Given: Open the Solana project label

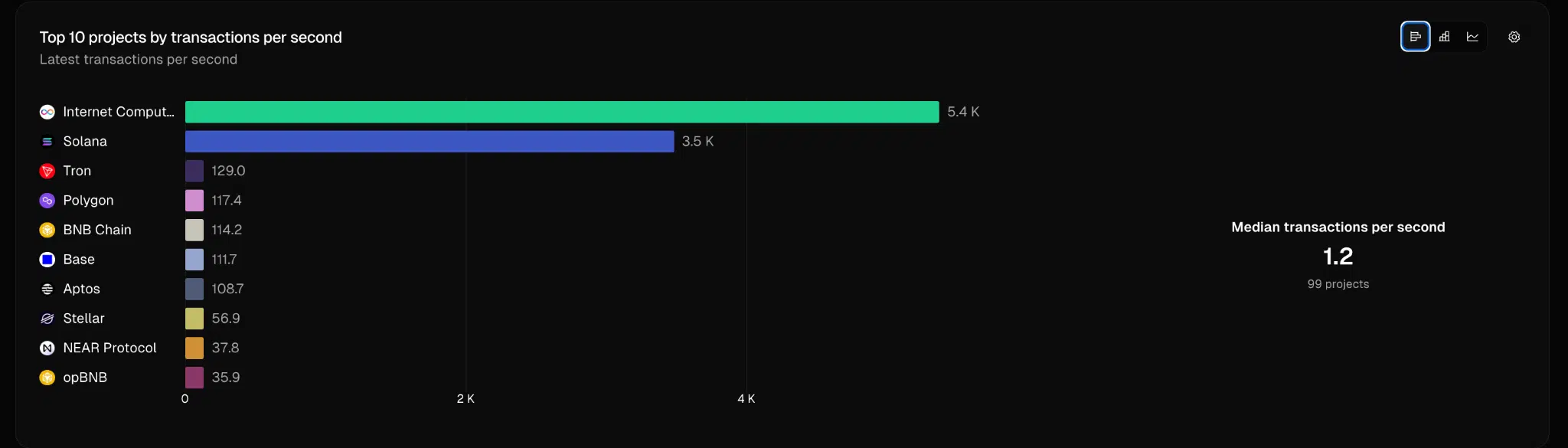Looking at the screenshot, I should (x=85, y=142).
